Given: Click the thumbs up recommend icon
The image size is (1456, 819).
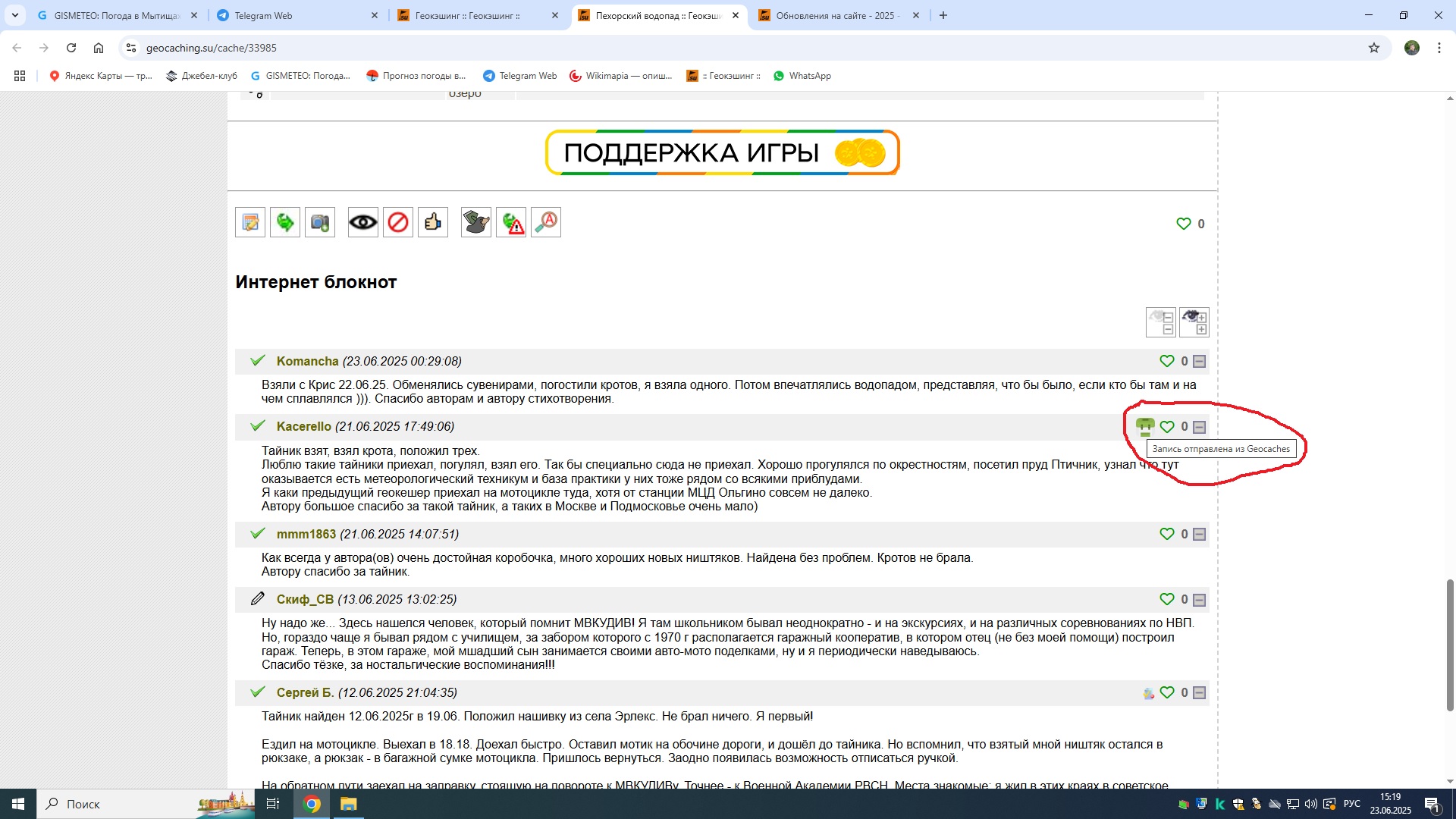Looking at the screenshot, I should coord(433,222).
